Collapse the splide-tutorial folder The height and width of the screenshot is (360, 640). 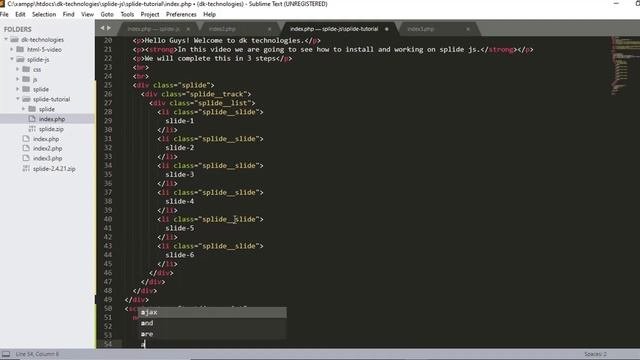tap(18, 99)
